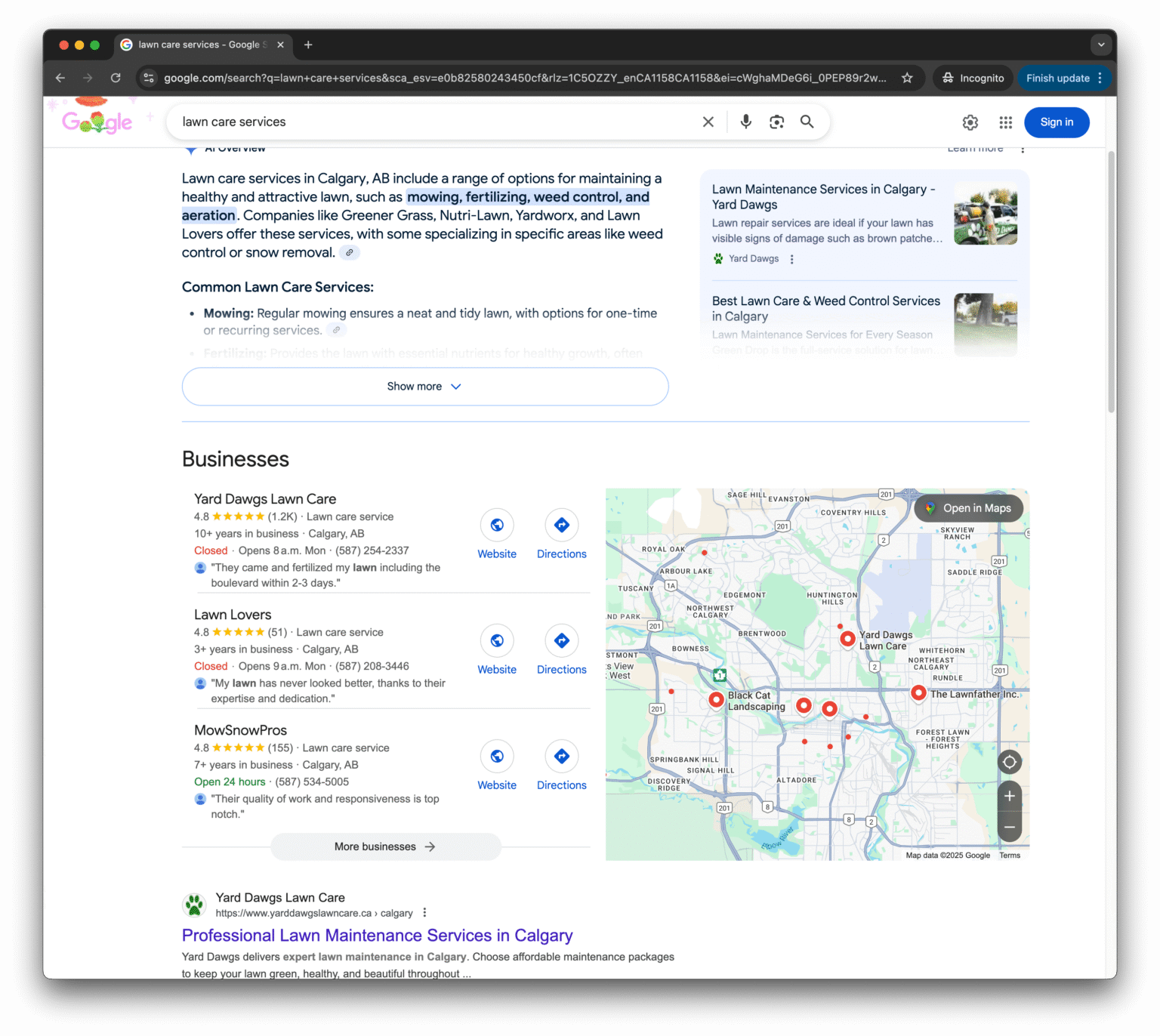Open Website icon for MowSnowPros
1160x1036 pixels.
coord(497,757)
